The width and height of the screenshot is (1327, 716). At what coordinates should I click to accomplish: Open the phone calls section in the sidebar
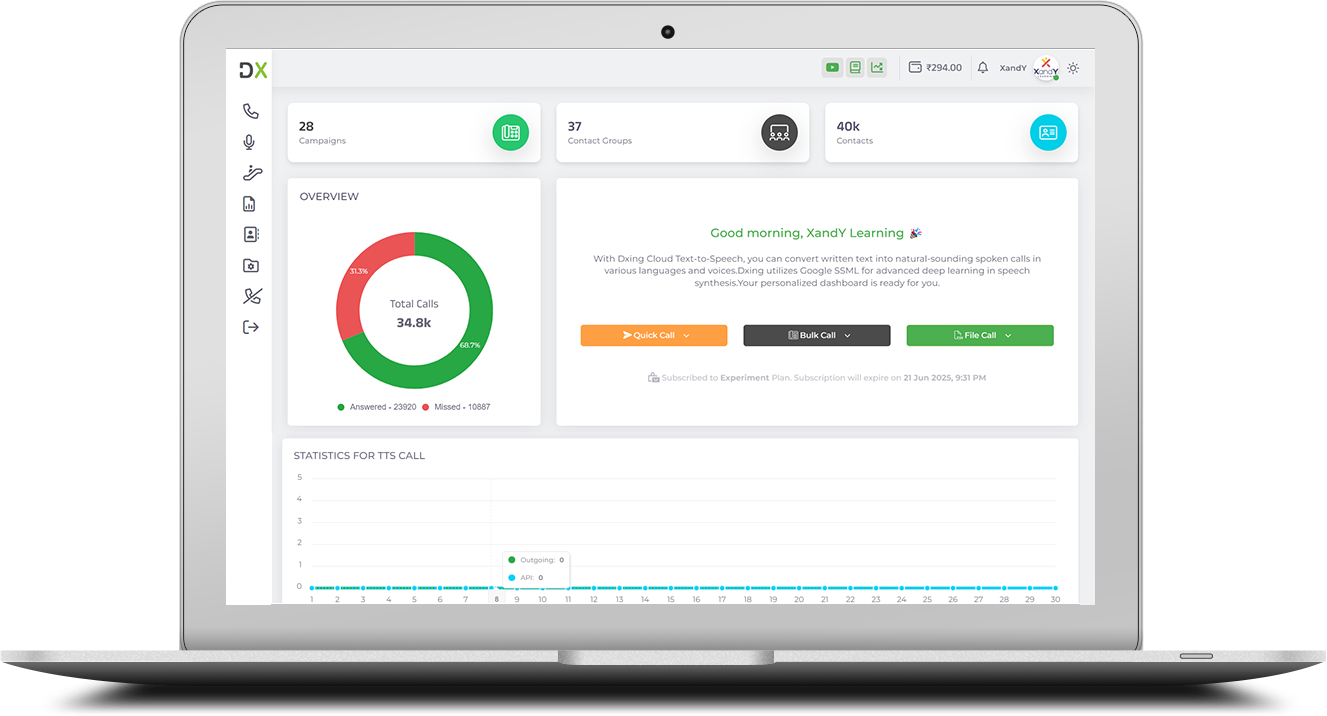pyautogui.click(x=251, y=111)
